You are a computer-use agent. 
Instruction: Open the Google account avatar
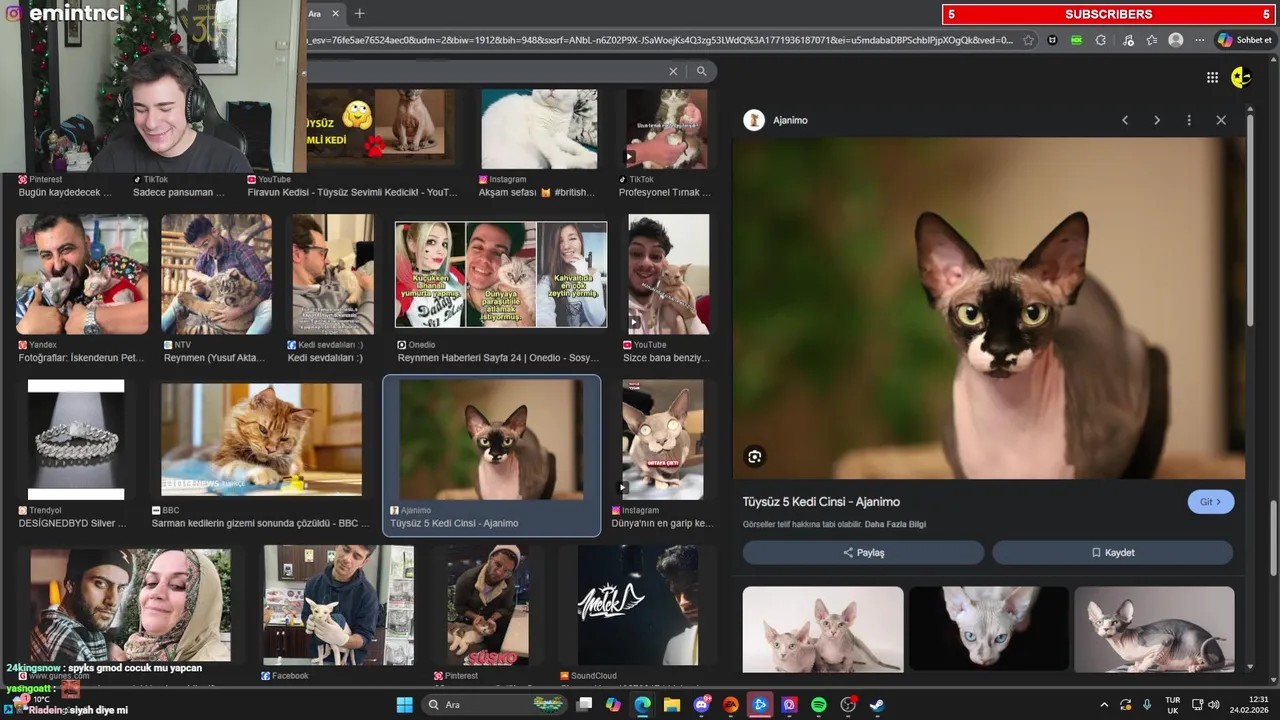tap(1241, 77)
